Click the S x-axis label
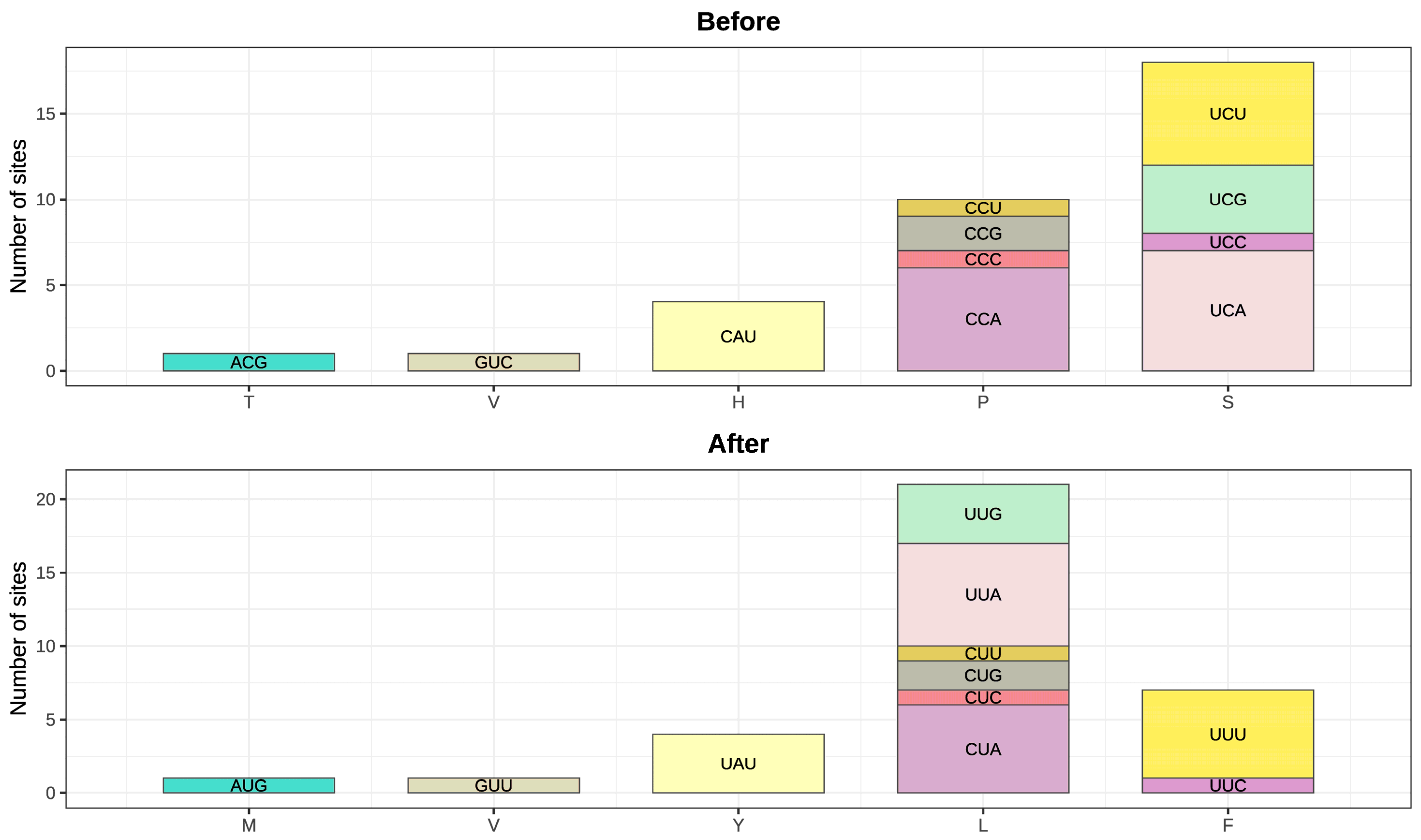The image size is (1421, 840). click(x=1228, y=402)
